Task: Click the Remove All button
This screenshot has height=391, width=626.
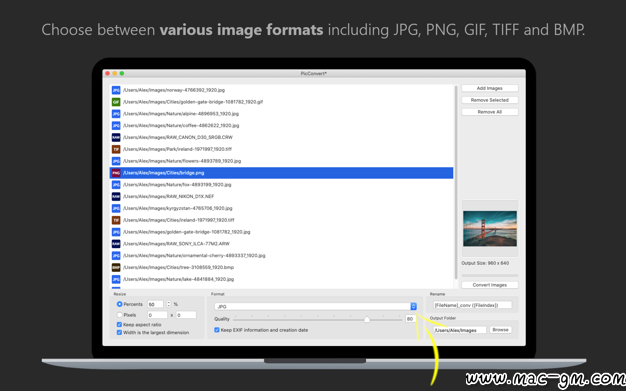Action: 490,112
